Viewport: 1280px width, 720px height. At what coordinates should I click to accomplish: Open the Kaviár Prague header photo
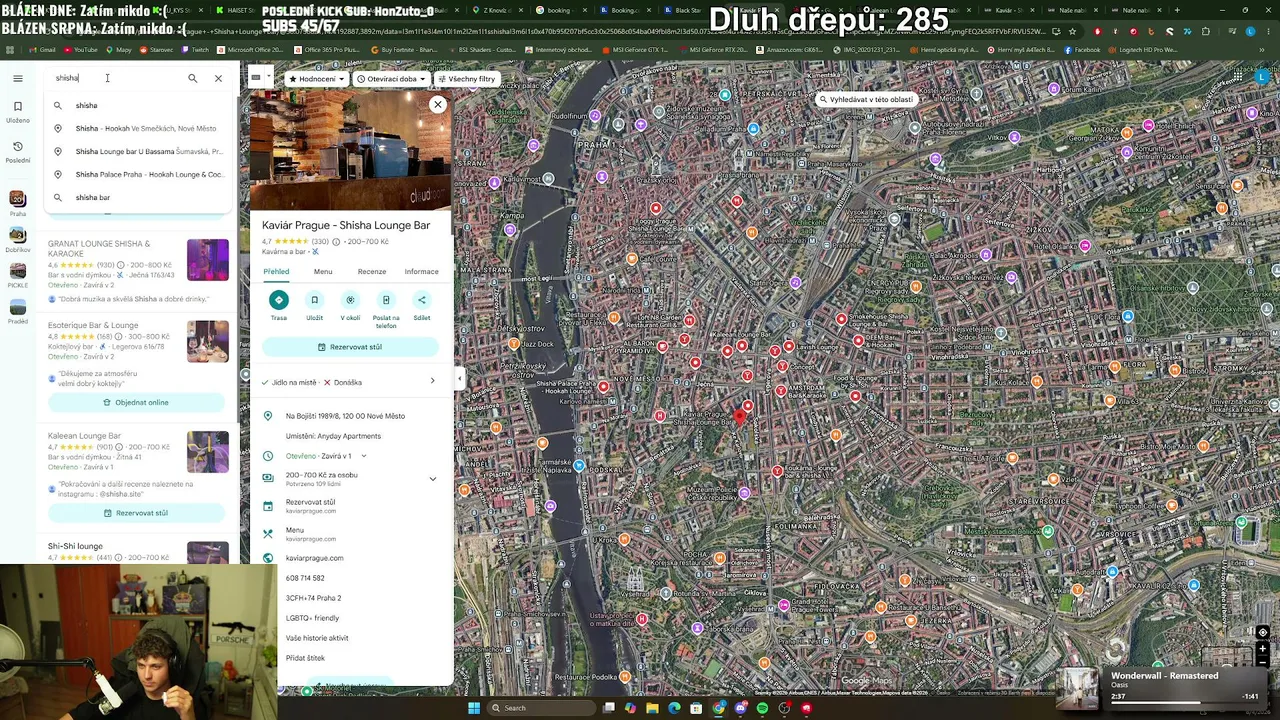click(350, 150)
